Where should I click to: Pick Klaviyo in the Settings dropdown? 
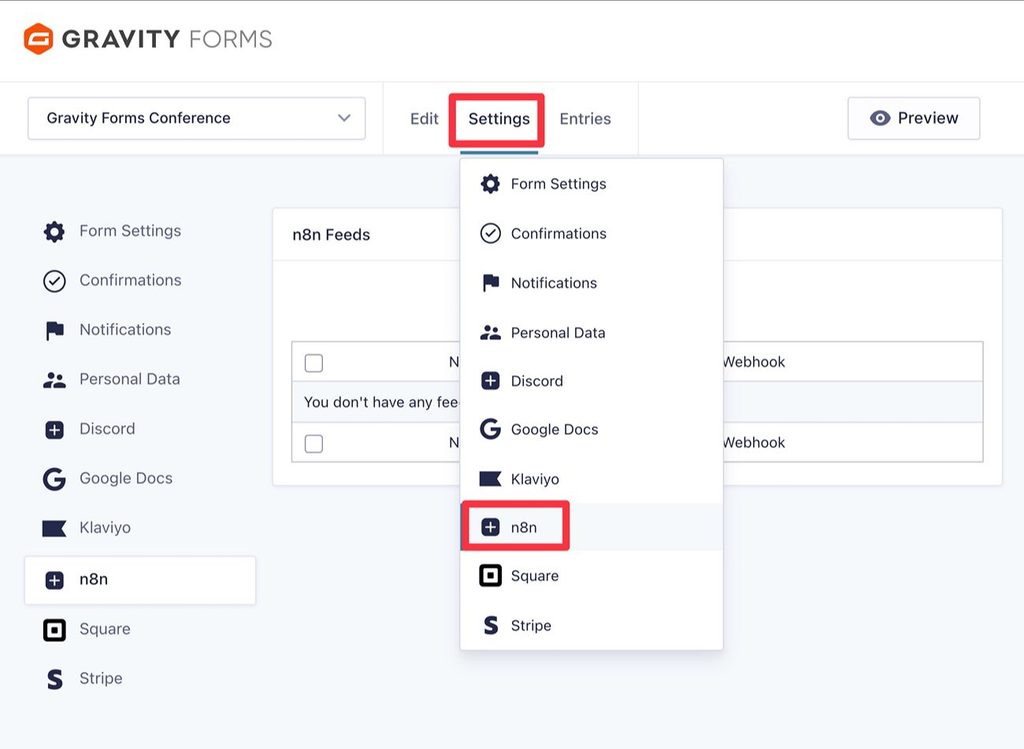pyautogui.click(x=592, y=479)
